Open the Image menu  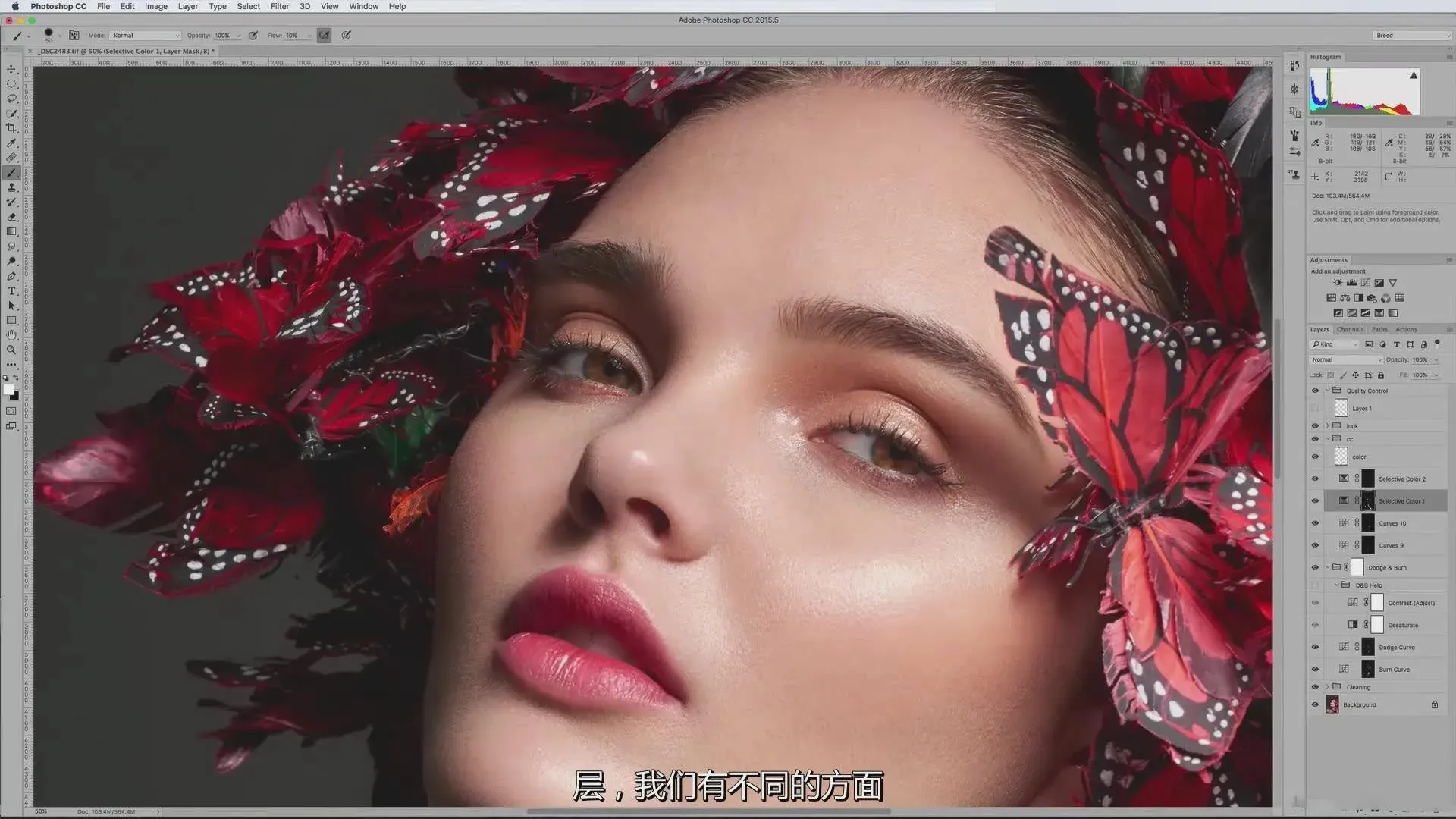pos(156,6)
